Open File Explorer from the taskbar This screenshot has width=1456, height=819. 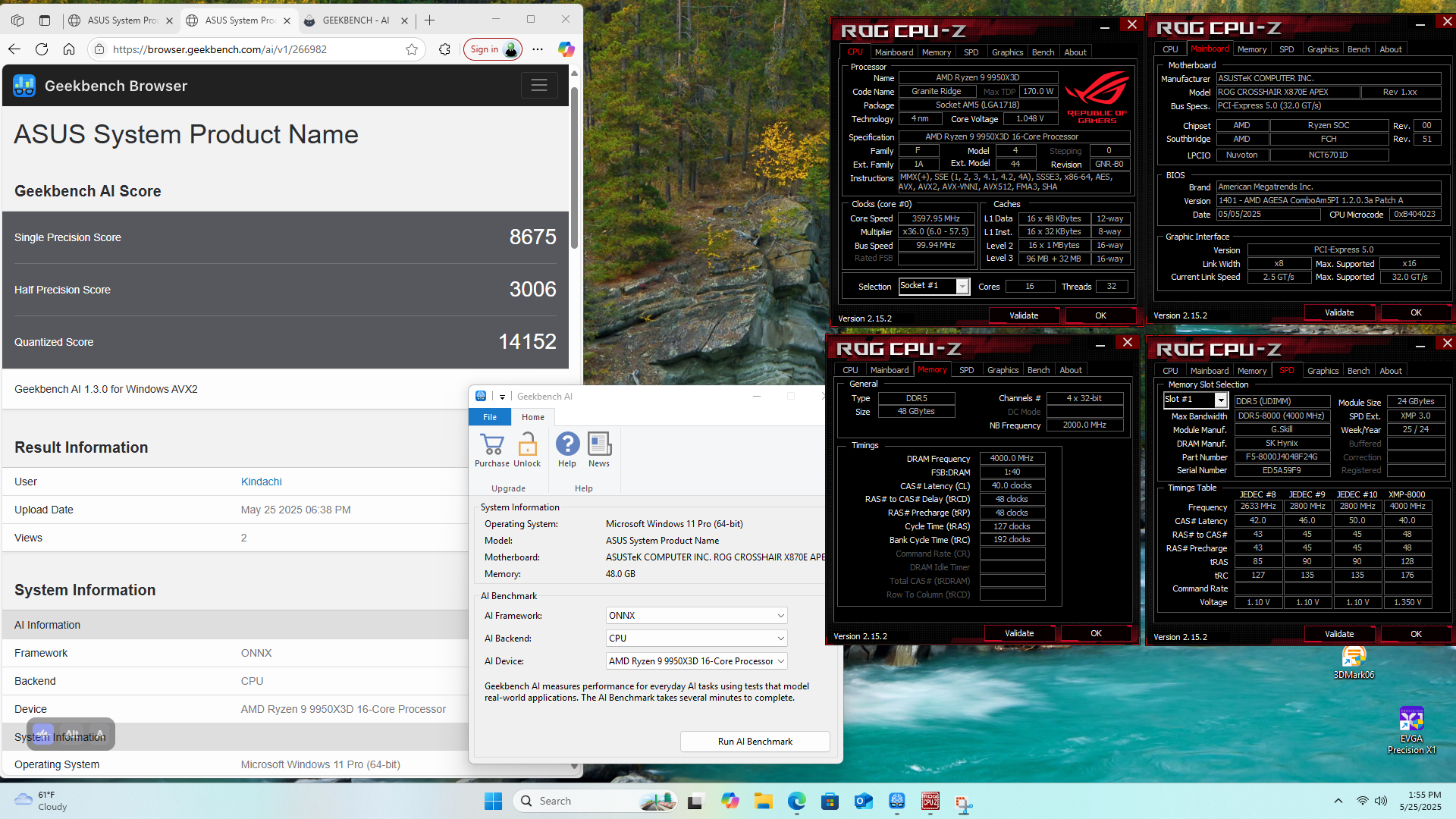click(763, 801)
